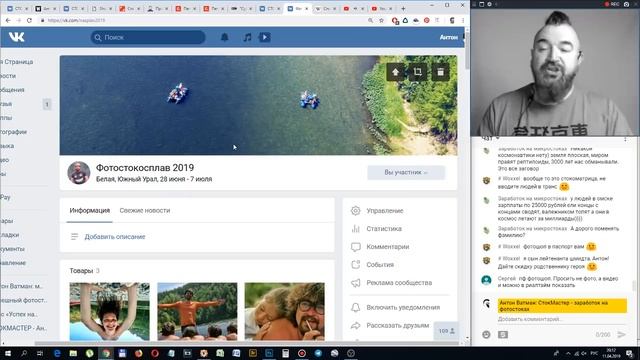Screen dimensions: 640x360
Task: Bookmark page with the star icon
Action: coord(381,20)
